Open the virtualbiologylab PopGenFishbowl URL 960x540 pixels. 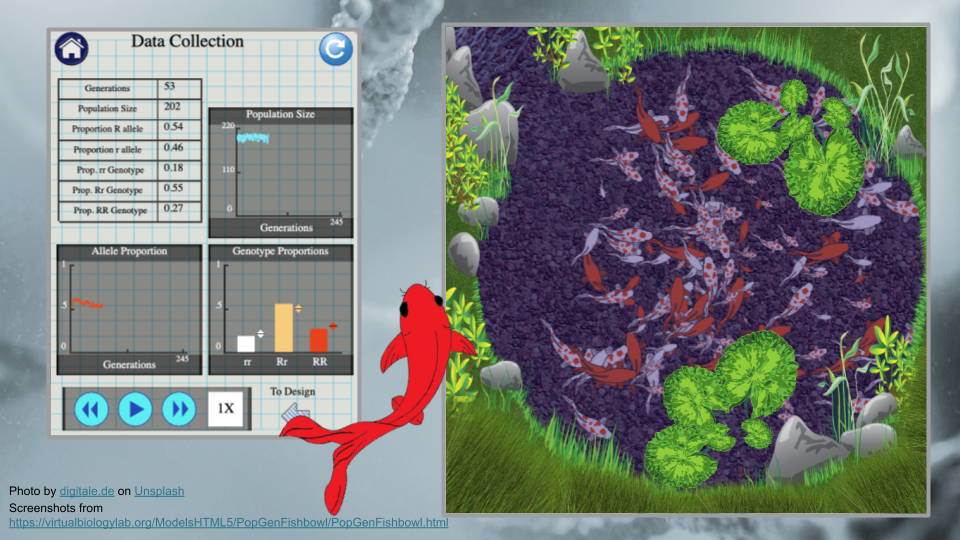click(x=228, y=523)
